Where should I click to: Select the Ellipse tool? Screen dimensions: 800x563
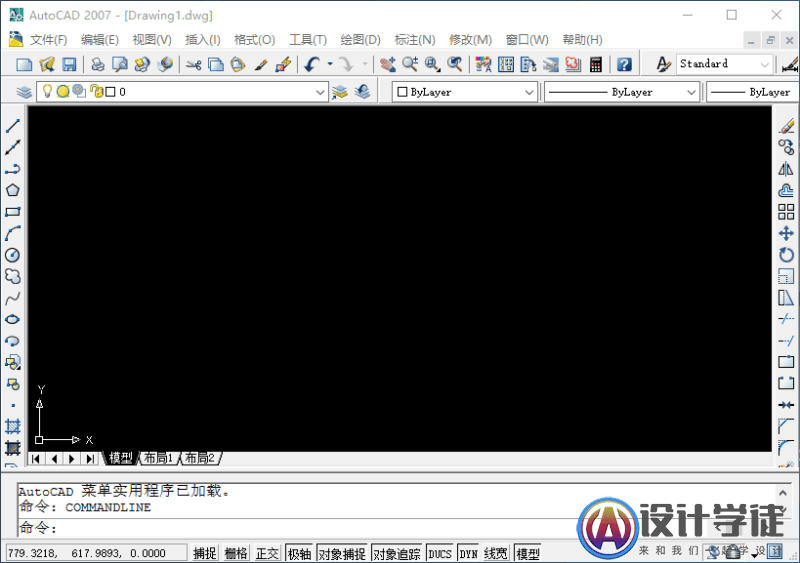[x=13, y=320]
